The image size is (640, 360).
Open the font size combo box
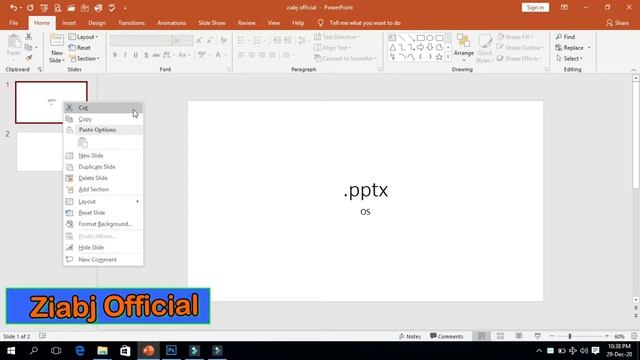(x=182, y=40)
